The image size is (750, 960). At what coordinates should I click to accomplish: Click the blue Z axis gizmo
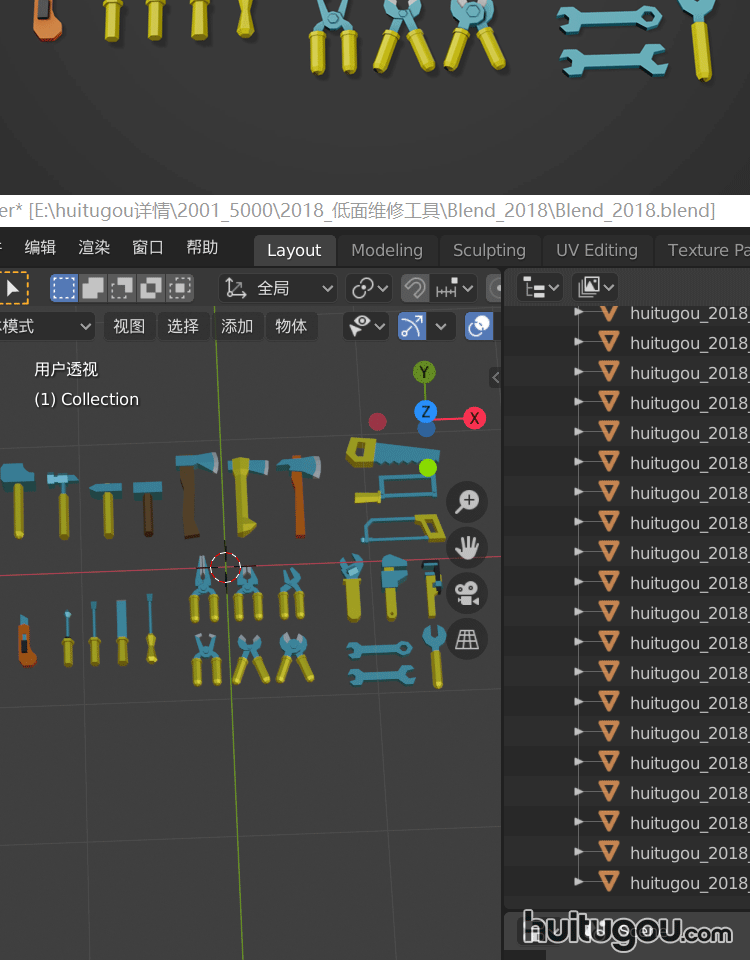pos(426,412)
